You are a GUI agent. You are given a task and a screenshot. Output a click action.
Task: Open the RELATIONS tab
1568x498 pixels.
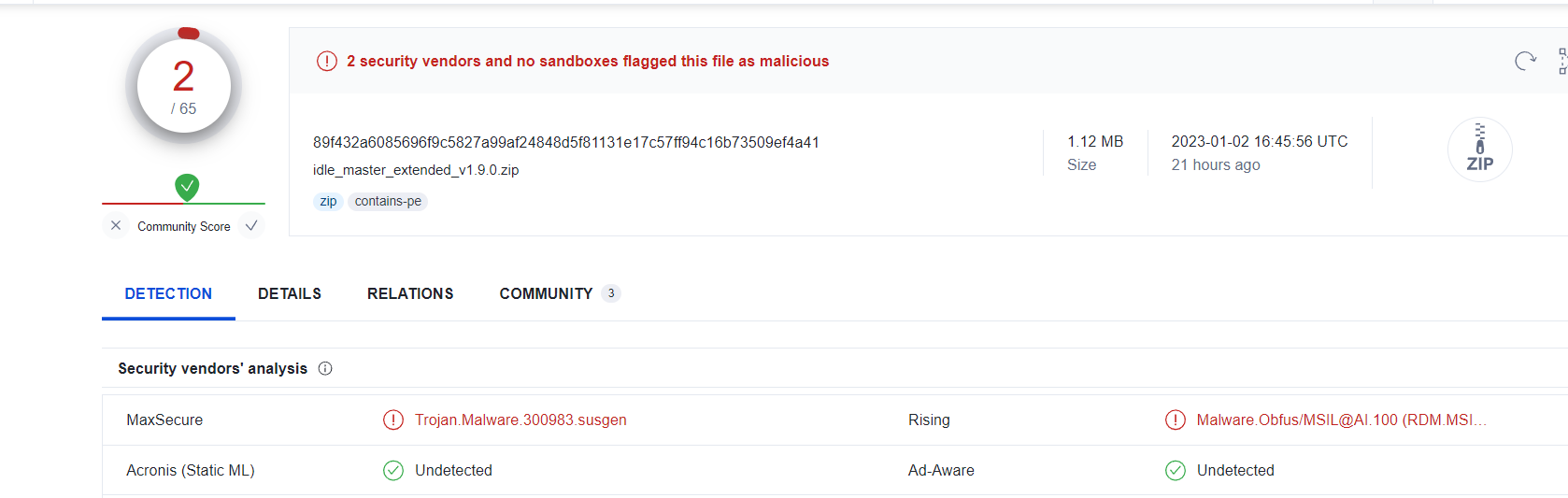coord(410,293)
